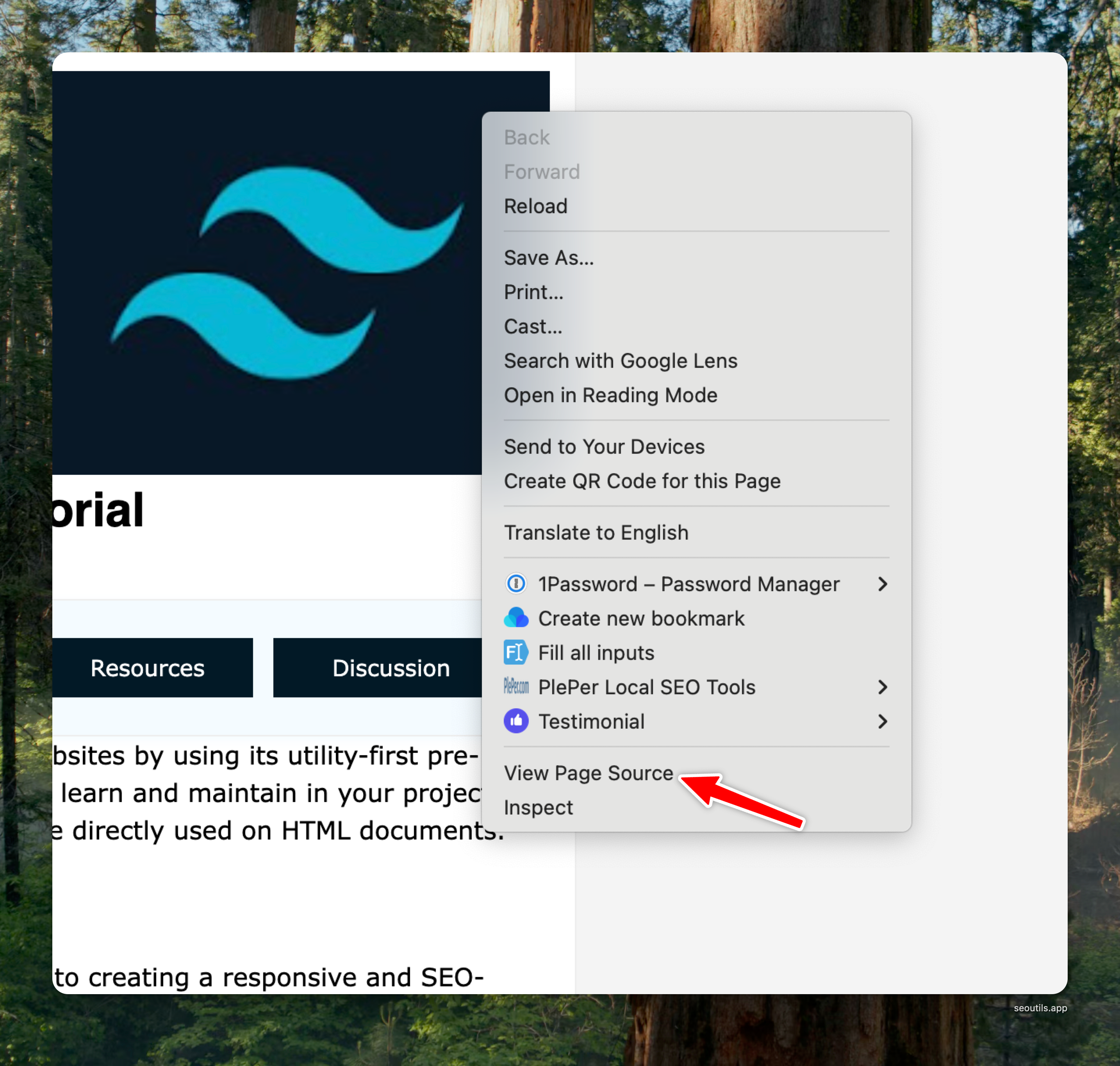
Task: Click the Fill all inputs icon
Action: [x=515, y=652]
